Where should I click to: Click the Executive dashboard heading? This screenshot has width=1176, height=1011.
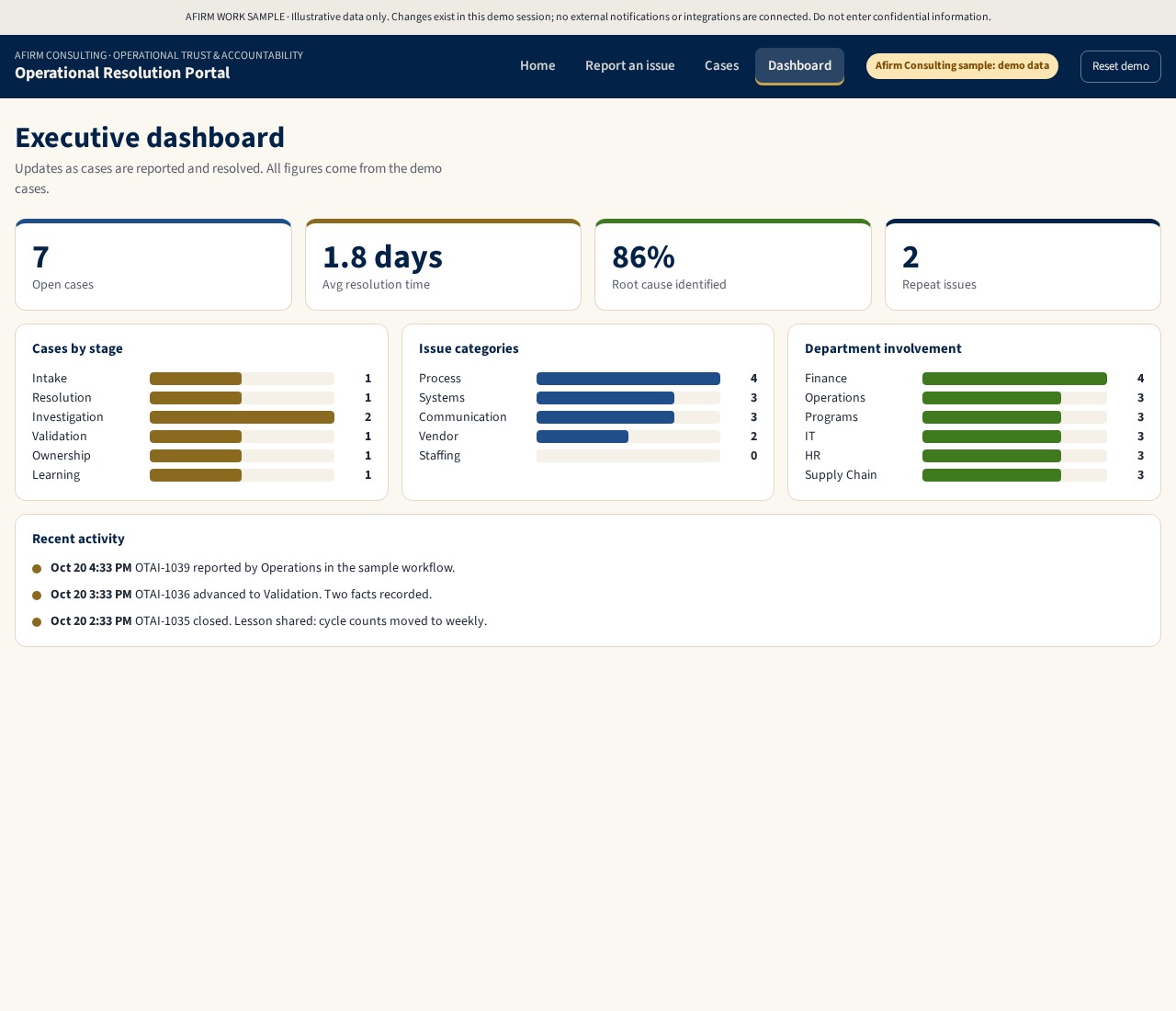pyautogui.click(x=150, y=138)
